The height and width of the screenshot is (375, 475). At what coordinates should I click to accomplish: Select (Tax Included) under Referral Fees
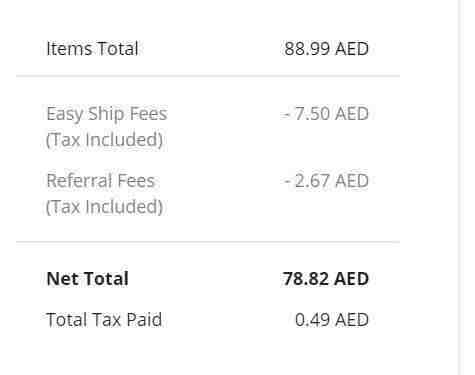tap(104, 207)
